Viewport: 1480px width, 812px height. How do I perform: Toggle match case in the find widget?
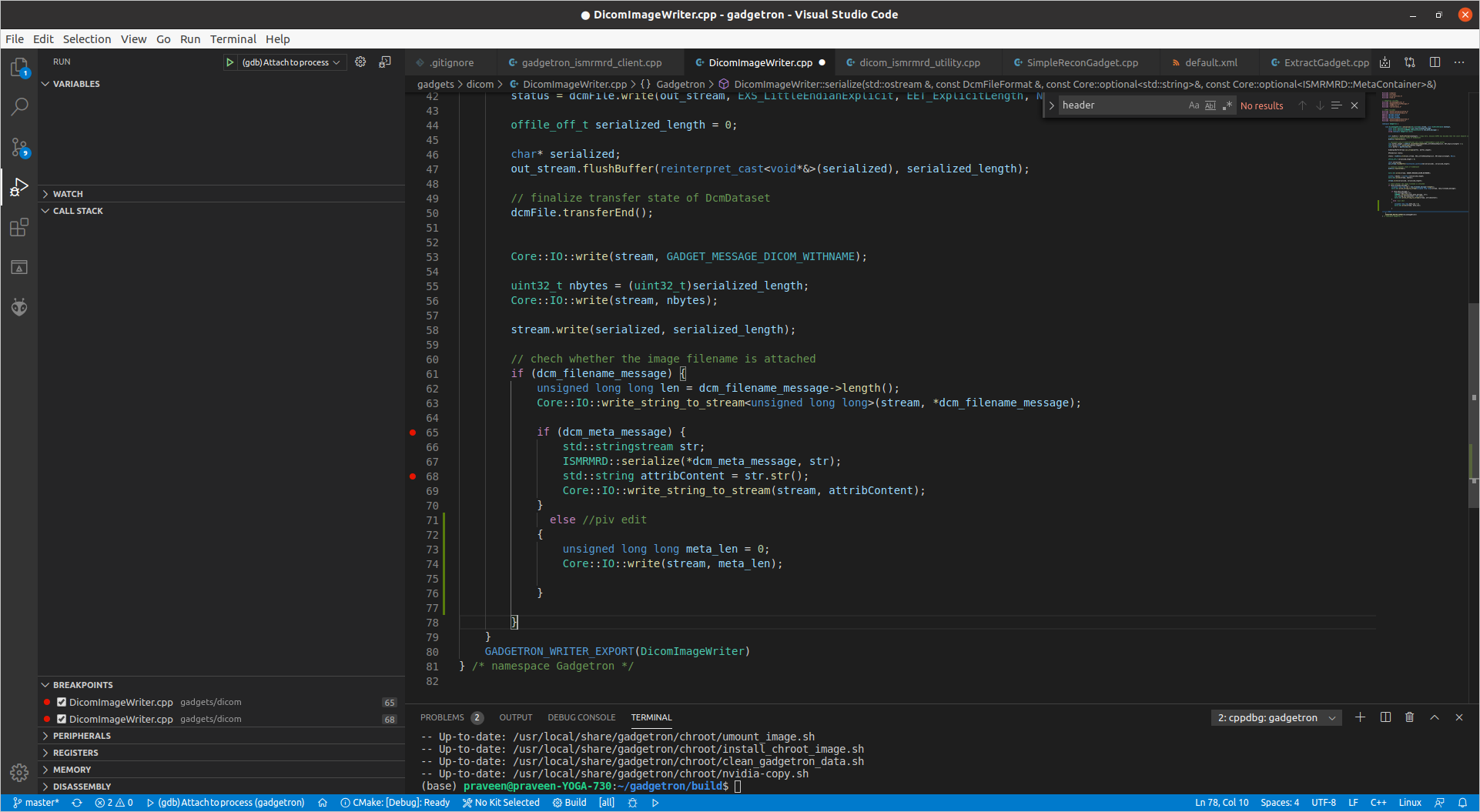pyautogui.click(x=1194, y=105)
